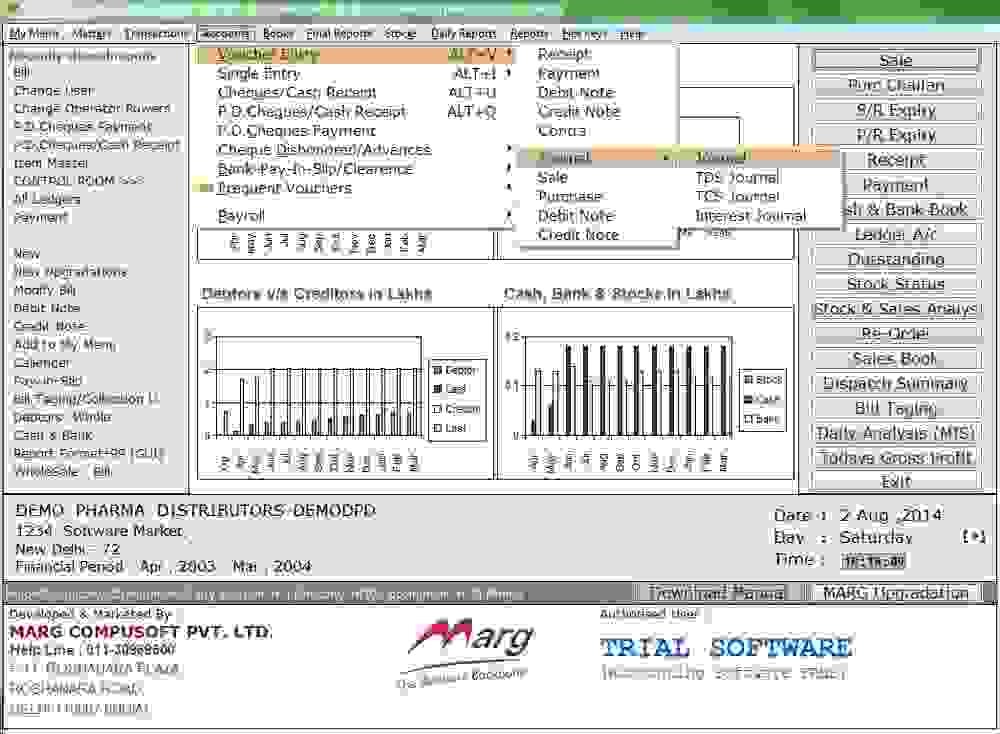
Task: Click Change User in left list
Action: (x=55, y=91)
